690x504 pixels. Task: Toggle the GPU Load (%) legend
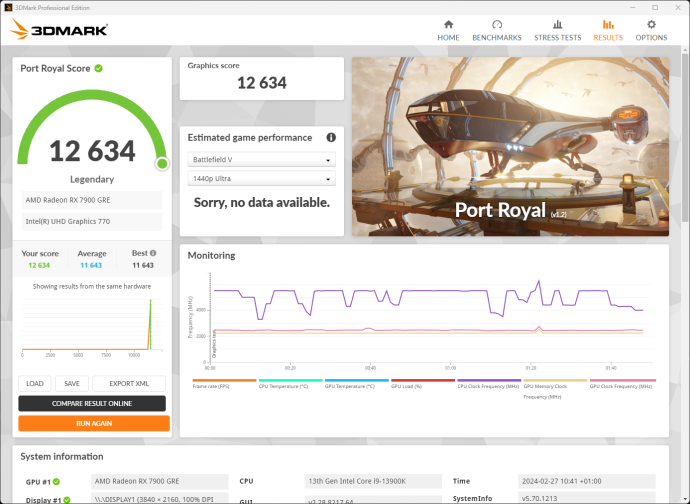tap(423, 383)
